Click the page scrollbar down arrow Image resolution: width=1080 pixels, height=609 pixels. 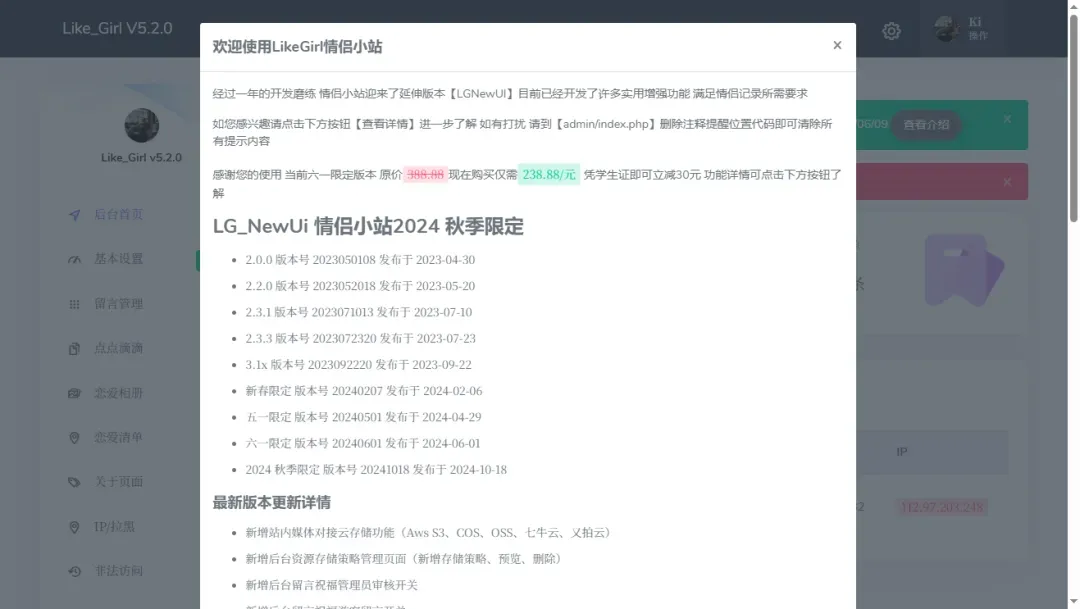(x=1073, y=601)
